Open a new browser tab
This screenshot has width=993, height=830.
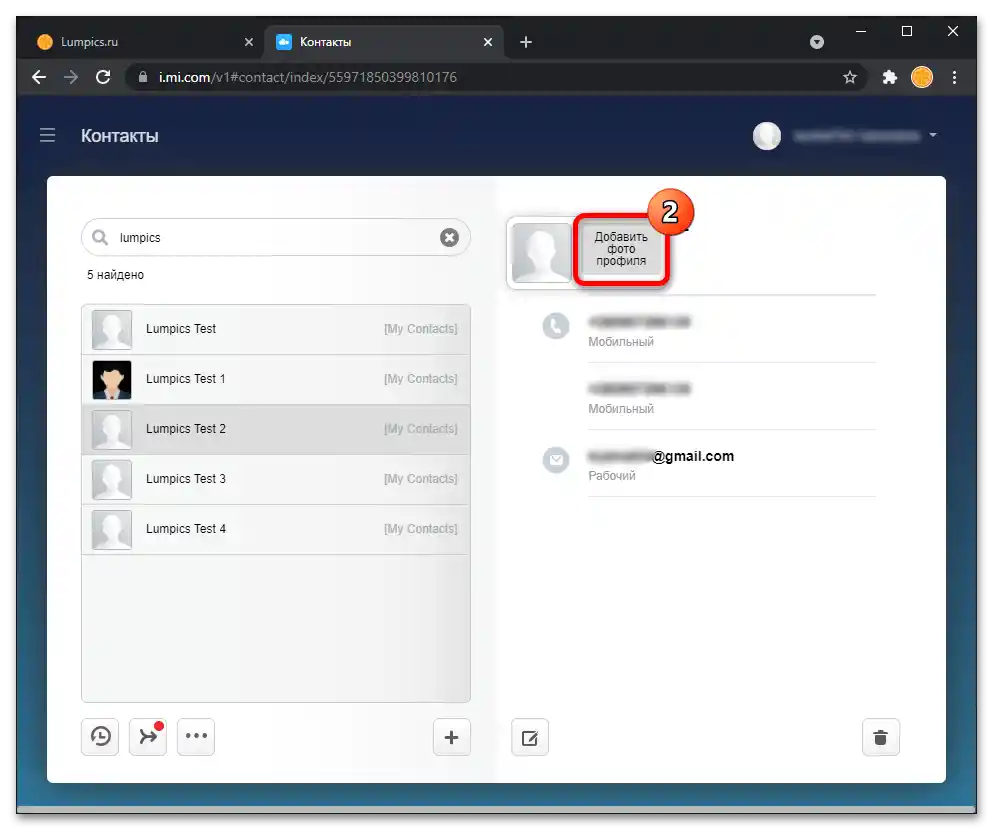pyautogui.click(x=526, y=42)
